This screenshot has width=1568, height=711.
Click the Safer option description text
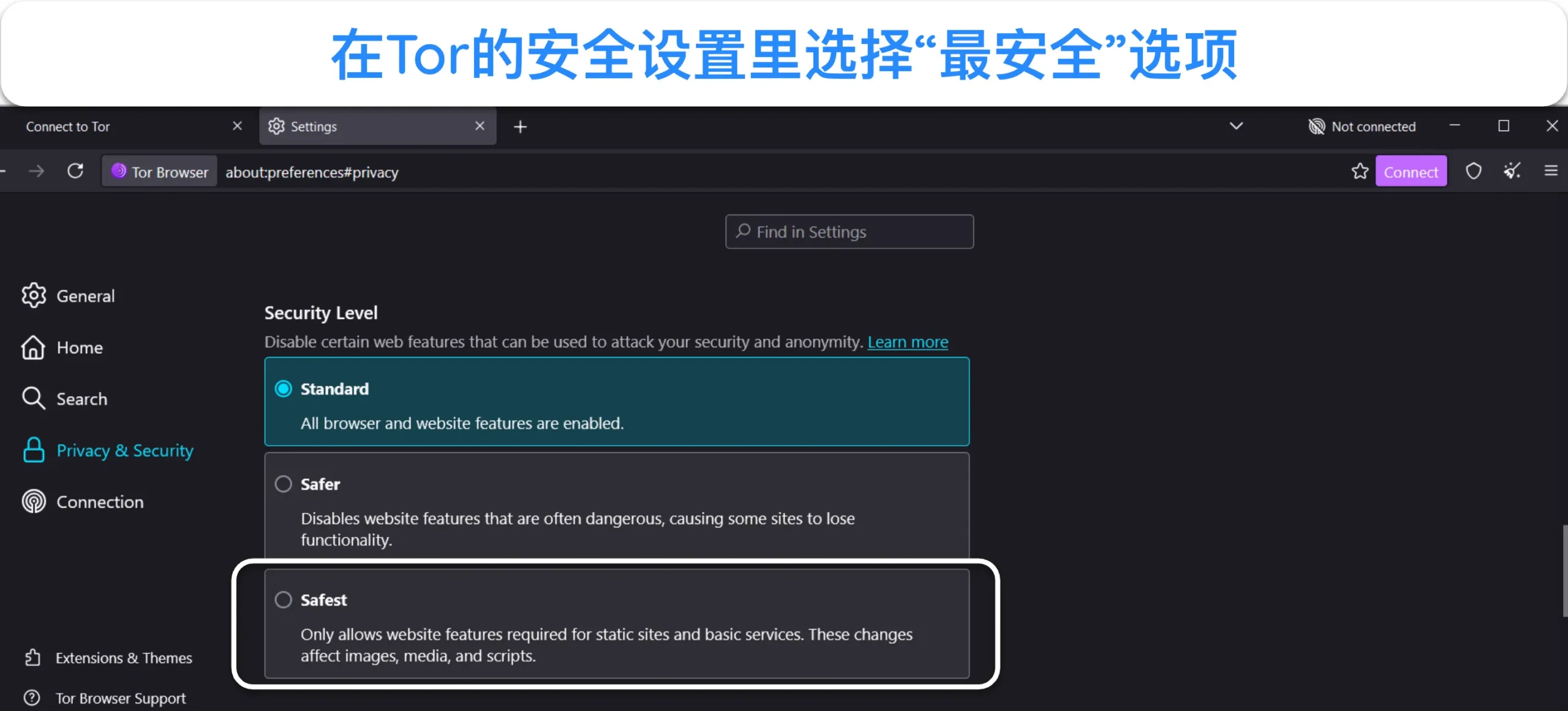[578, 529]
